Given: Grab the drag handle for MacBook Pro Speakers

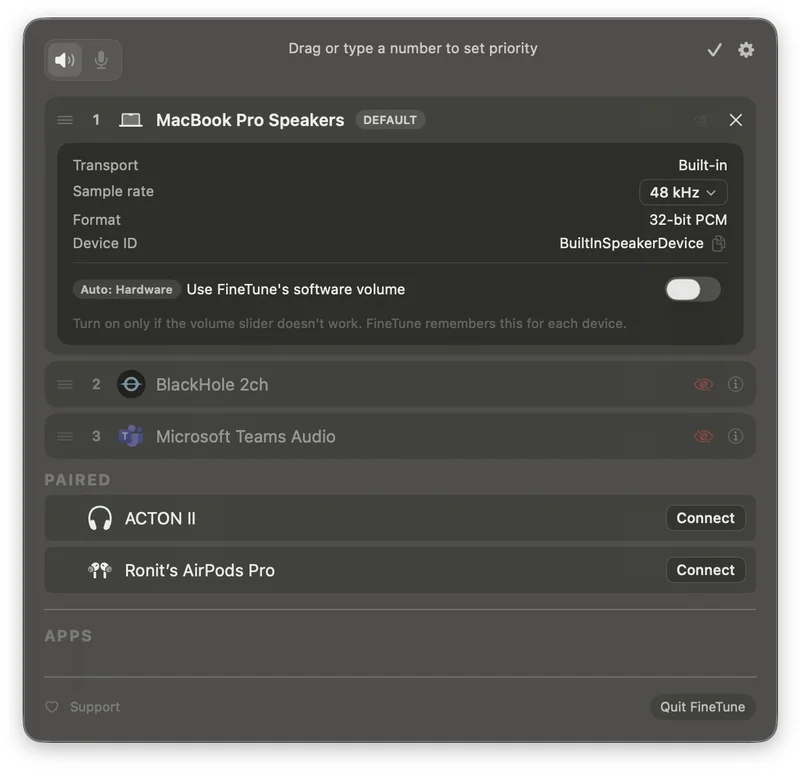Looking at the screenshot, I should coord(65,120).
